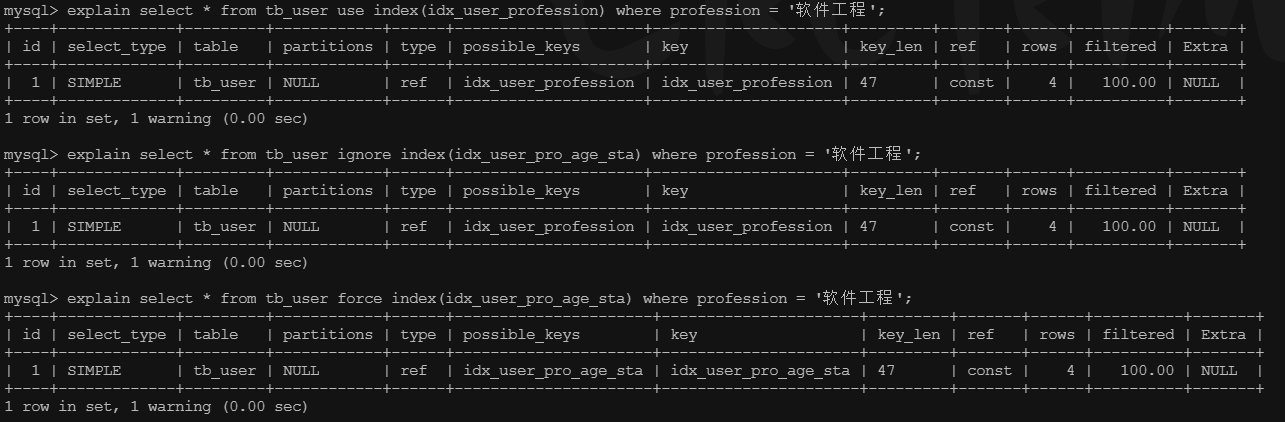Click the 'possible_keys' header in first table

521,47
